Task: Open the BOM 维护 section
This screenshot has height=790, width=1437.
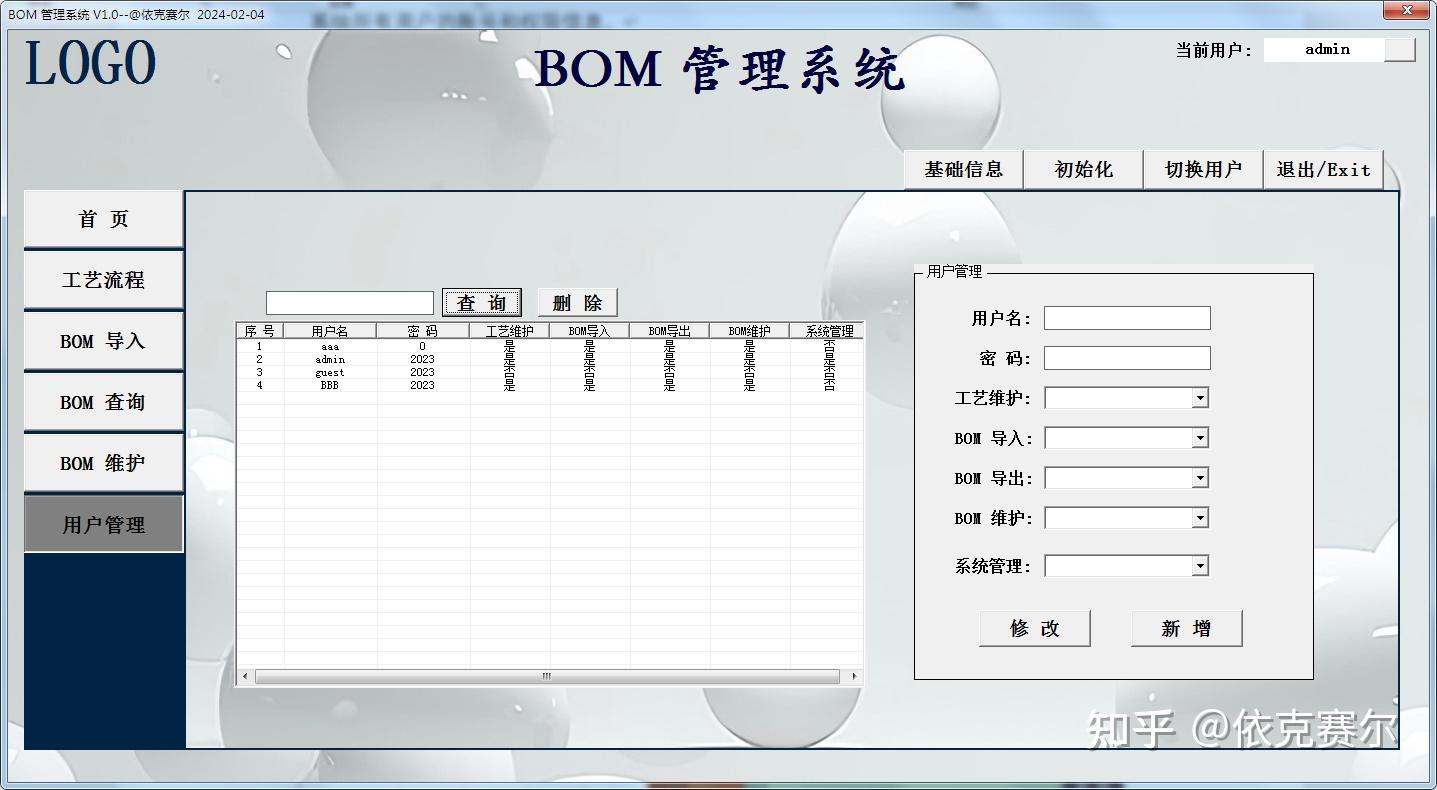Action: coord(102,462)
